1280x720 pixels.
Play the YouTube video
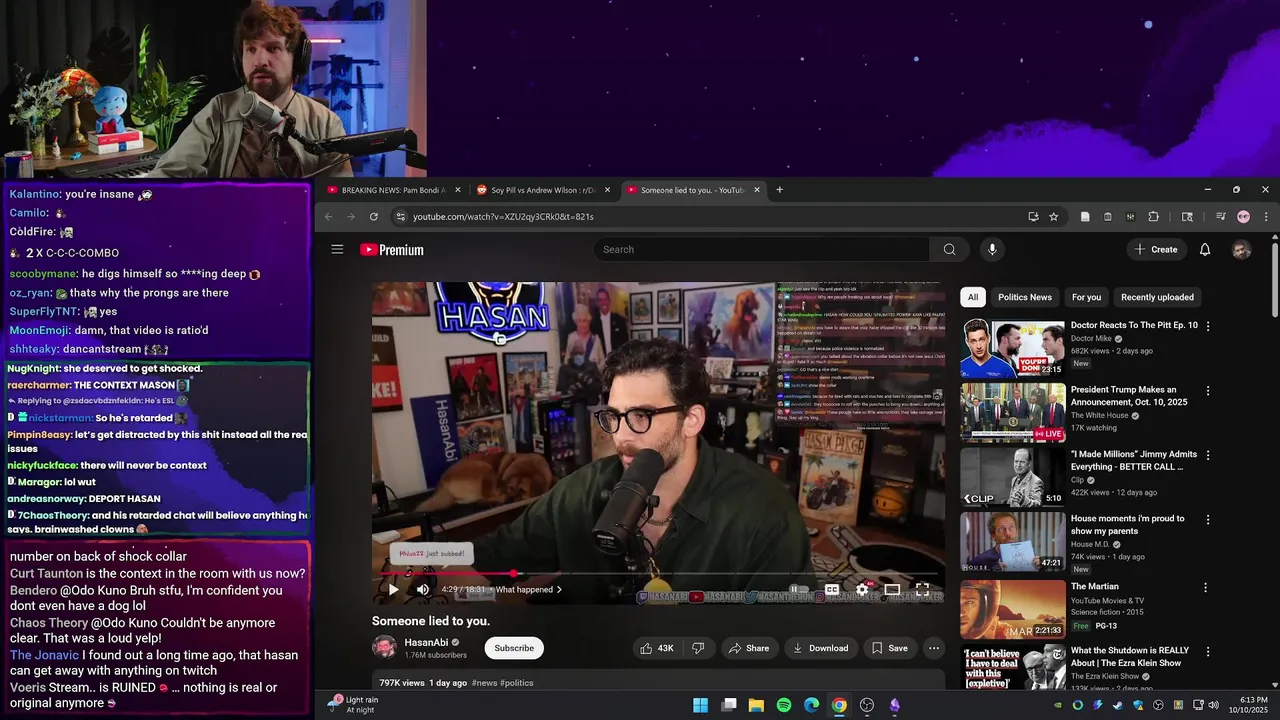(x=393, y=590)
